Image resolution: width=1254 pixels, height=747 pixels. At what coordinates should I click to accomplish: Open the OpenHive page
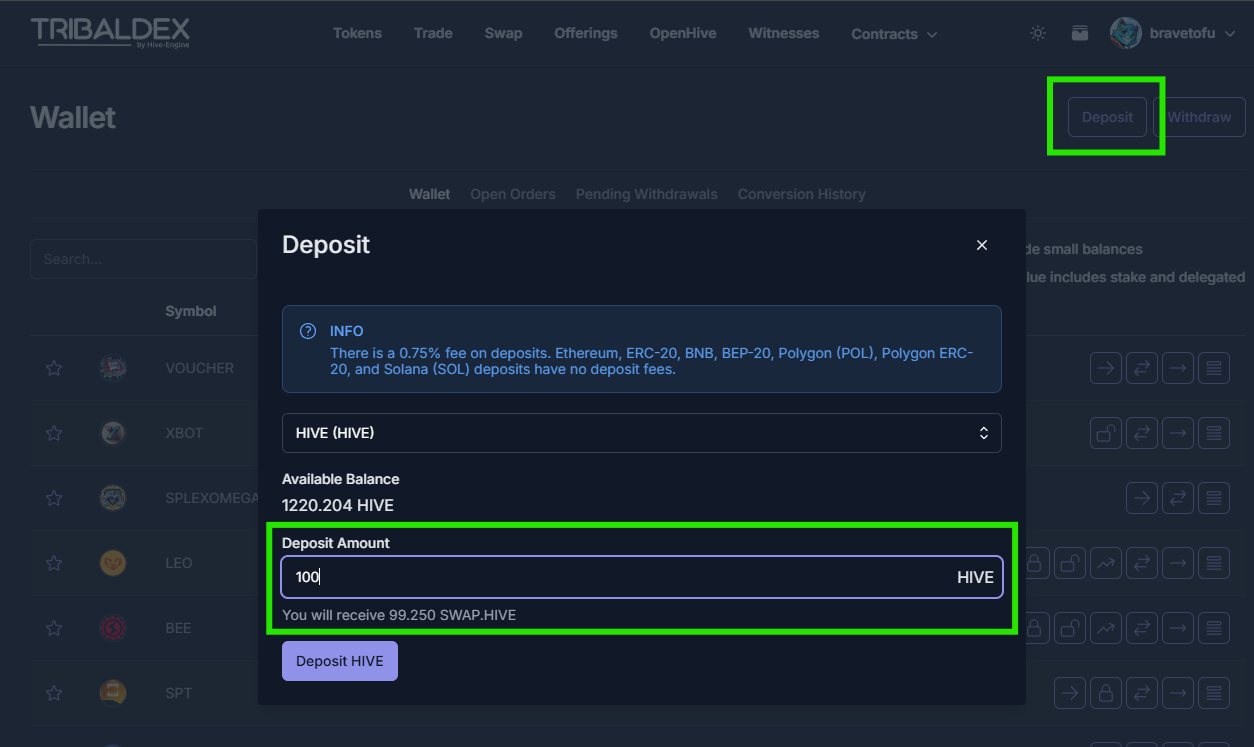(683, 33)
